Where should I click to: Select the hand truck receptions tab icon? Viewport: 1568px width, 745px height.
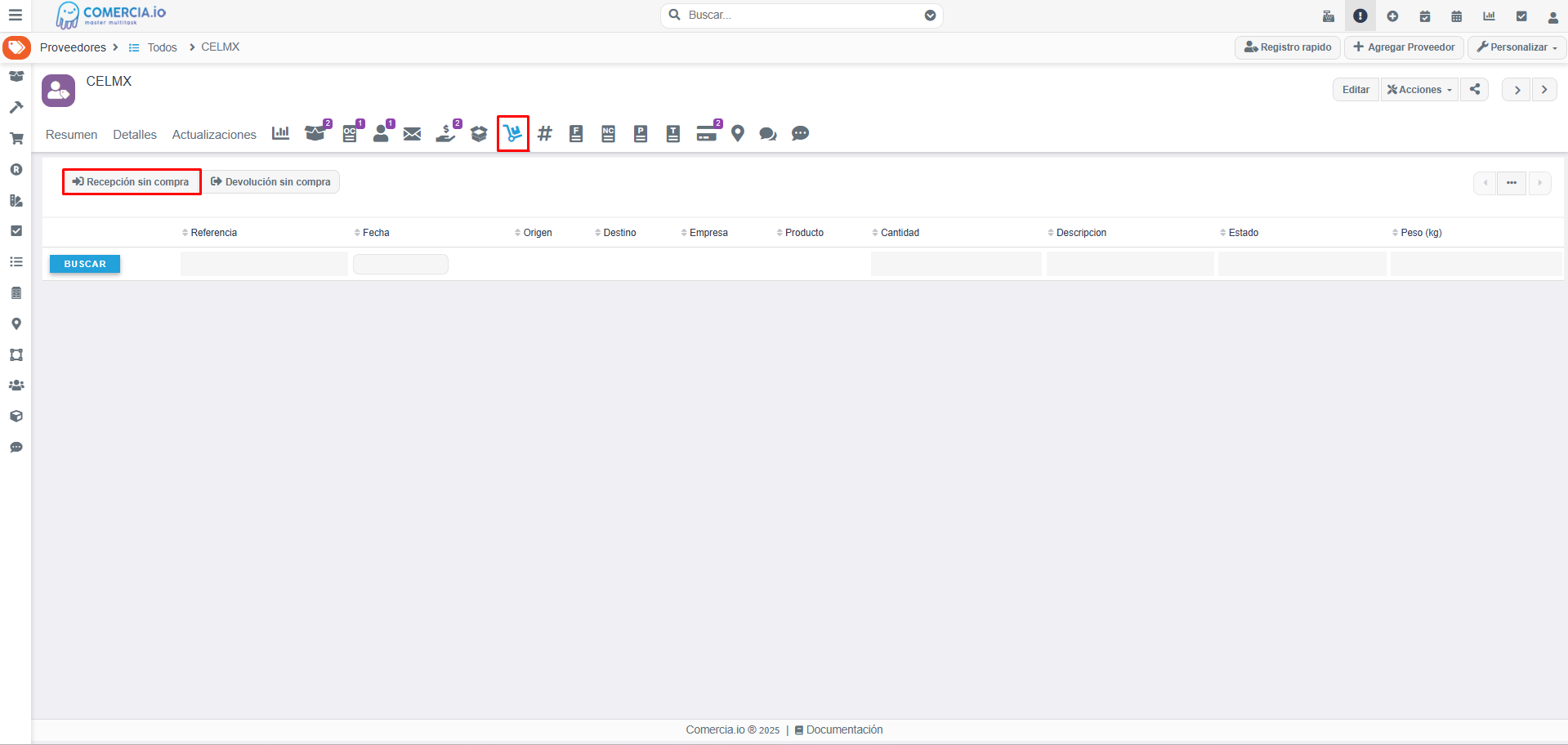point(513,133)
